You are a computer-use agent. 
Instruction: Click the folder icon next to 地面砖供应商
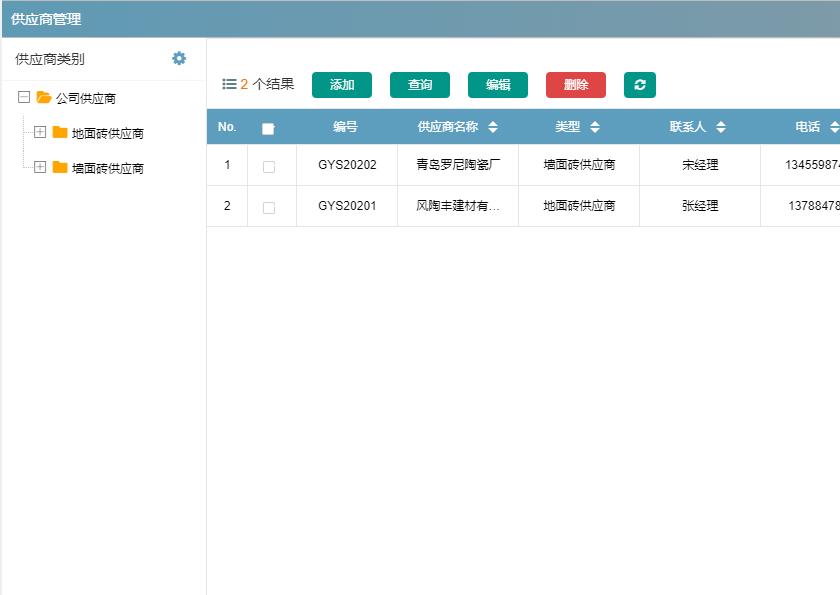coord(61,131)
